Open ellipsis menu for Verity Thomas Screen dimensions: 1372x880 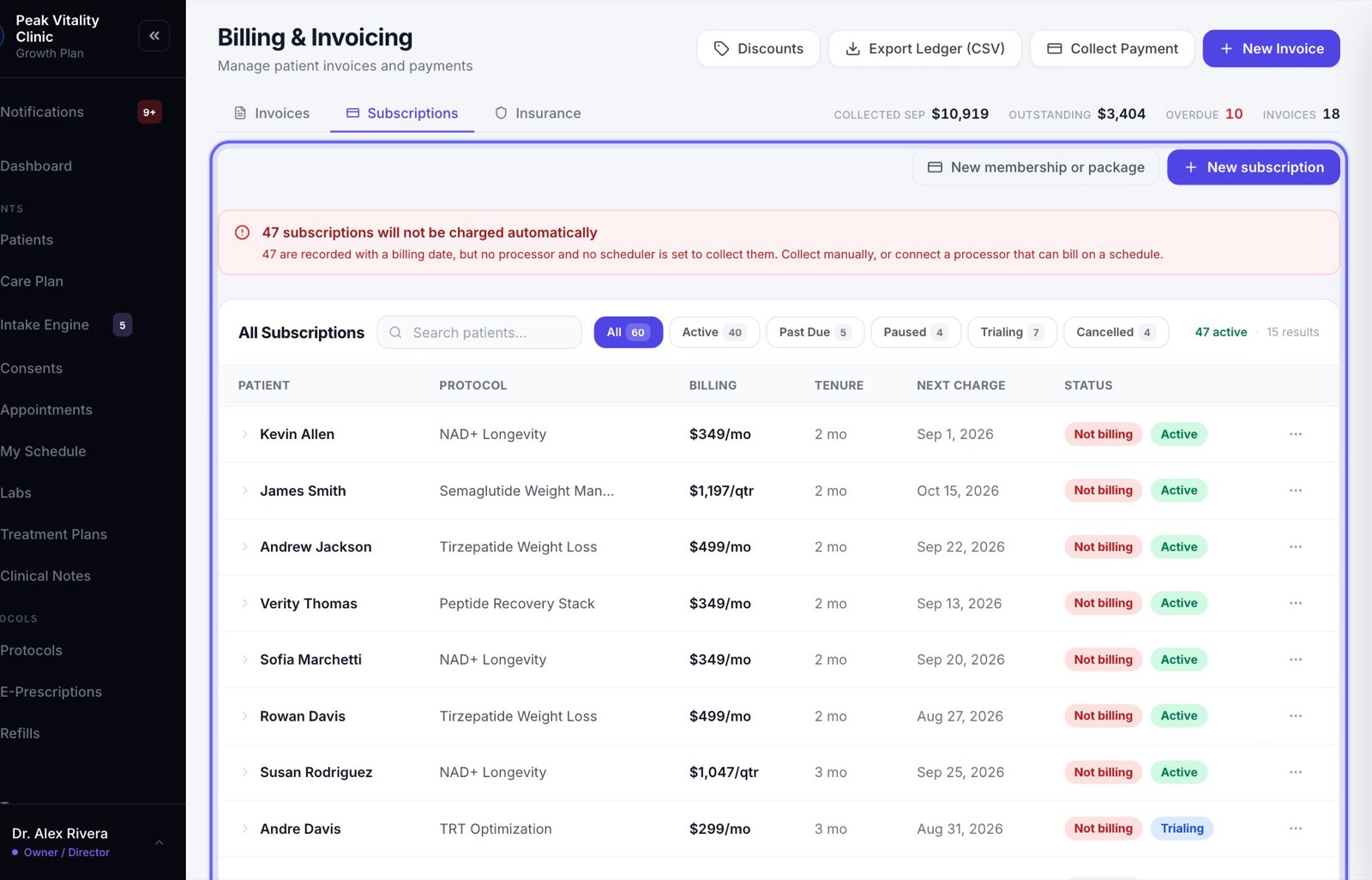point(1295,603)
